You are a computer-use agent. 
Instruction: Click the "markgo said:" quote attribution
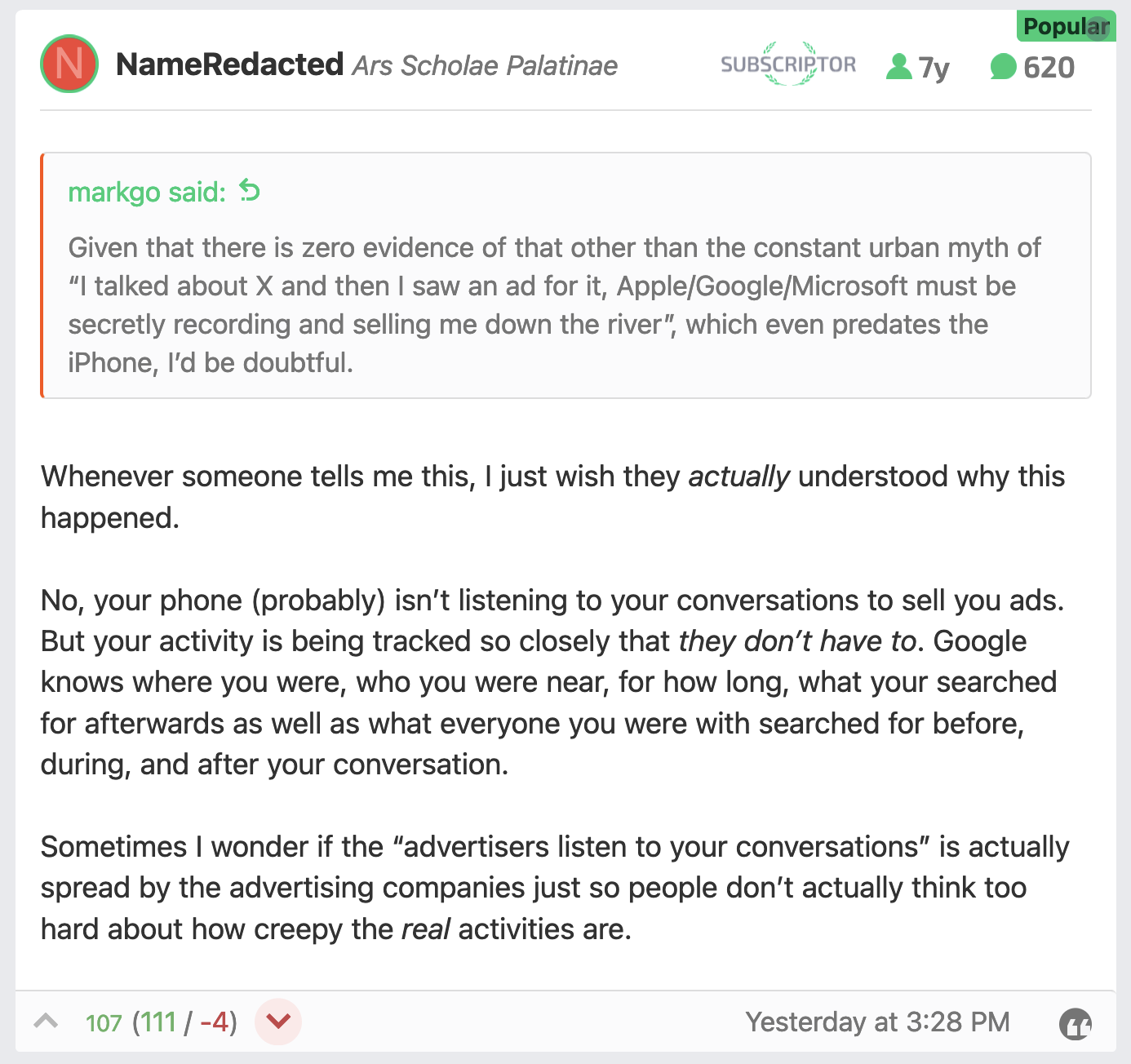tap(147, 192)
